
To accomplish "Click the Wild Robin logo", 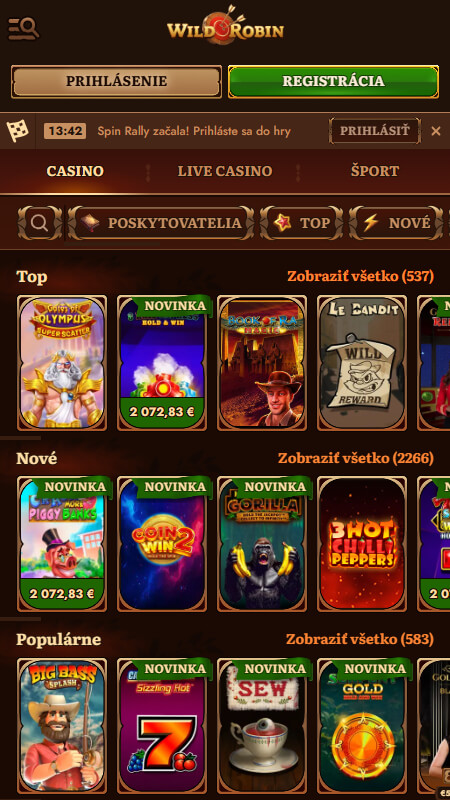I will pos(225,29).
